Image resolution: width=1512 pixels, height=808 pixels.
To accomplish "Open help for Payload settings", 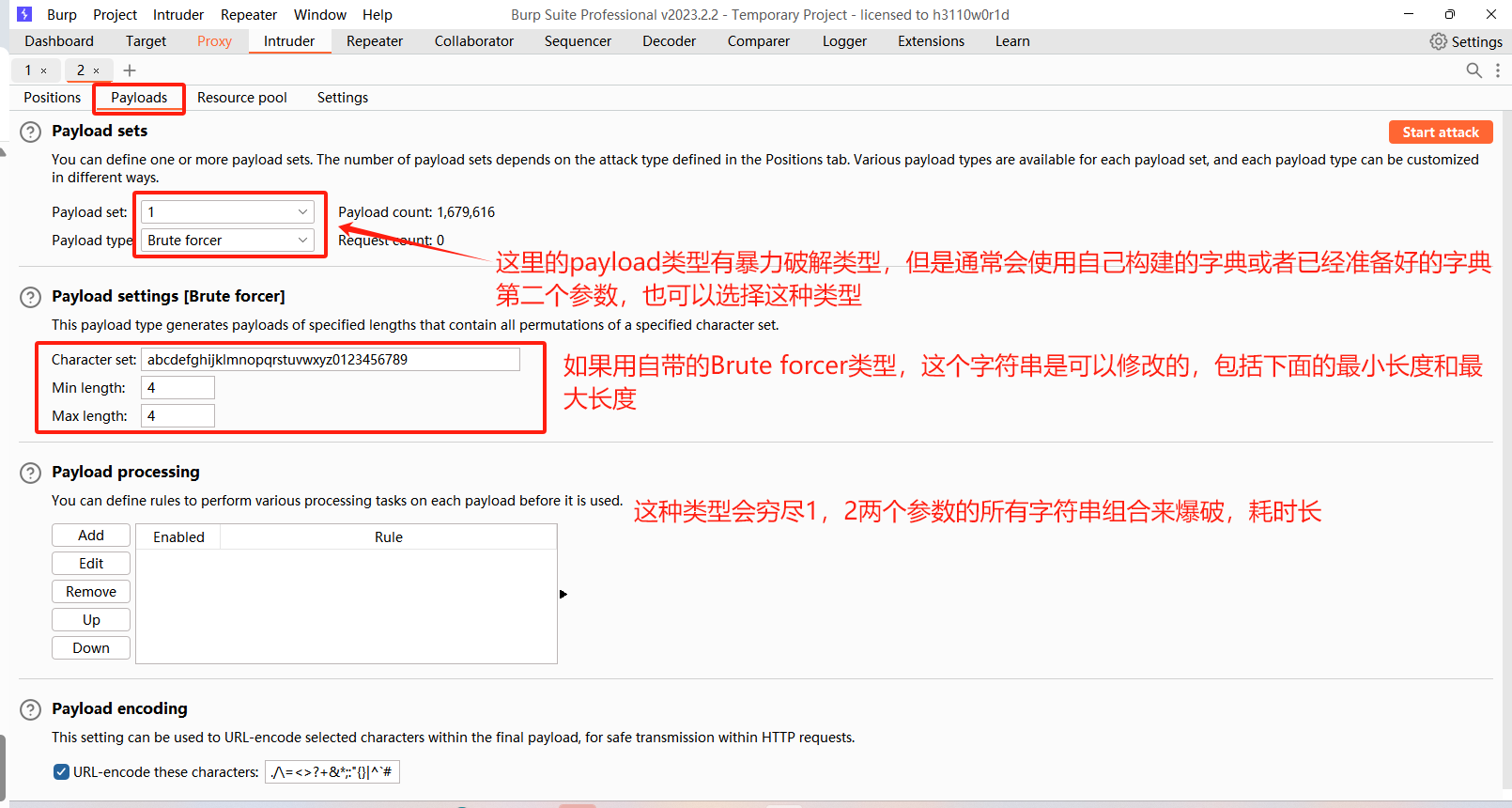I will [31, 297].
